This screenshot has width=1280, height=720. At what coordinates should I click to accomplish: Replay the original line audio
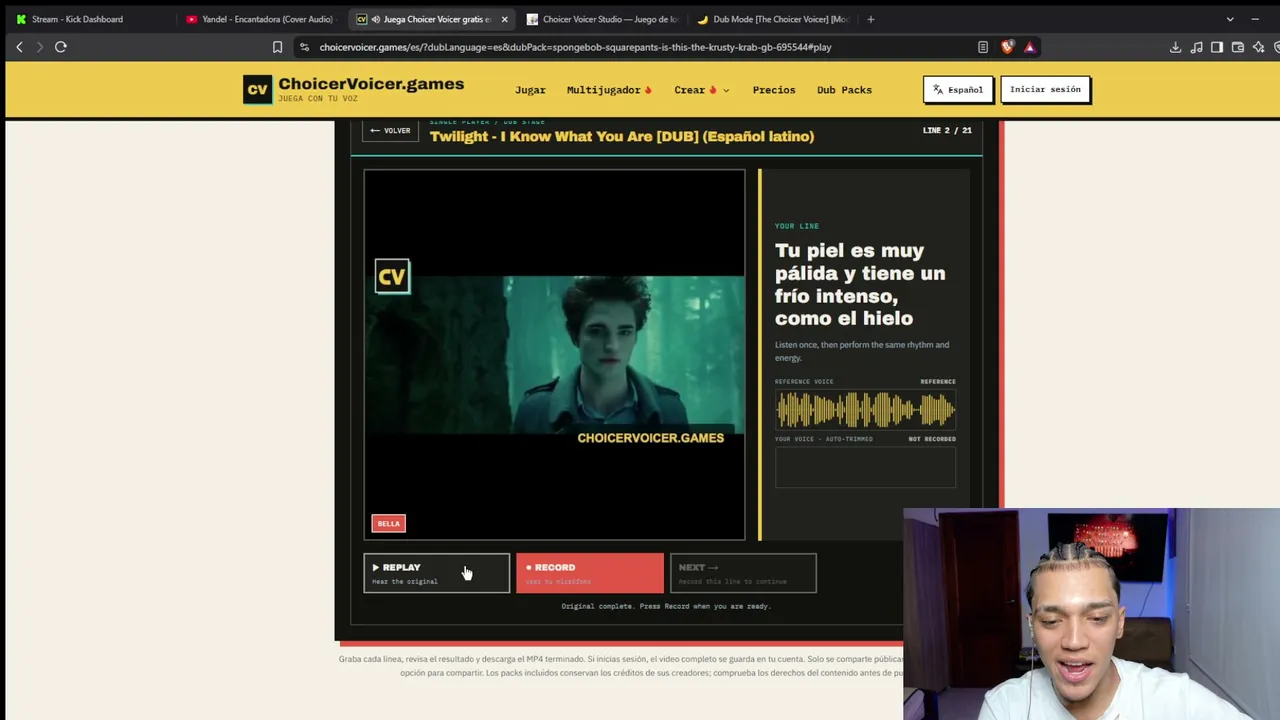tap(436, 573)
